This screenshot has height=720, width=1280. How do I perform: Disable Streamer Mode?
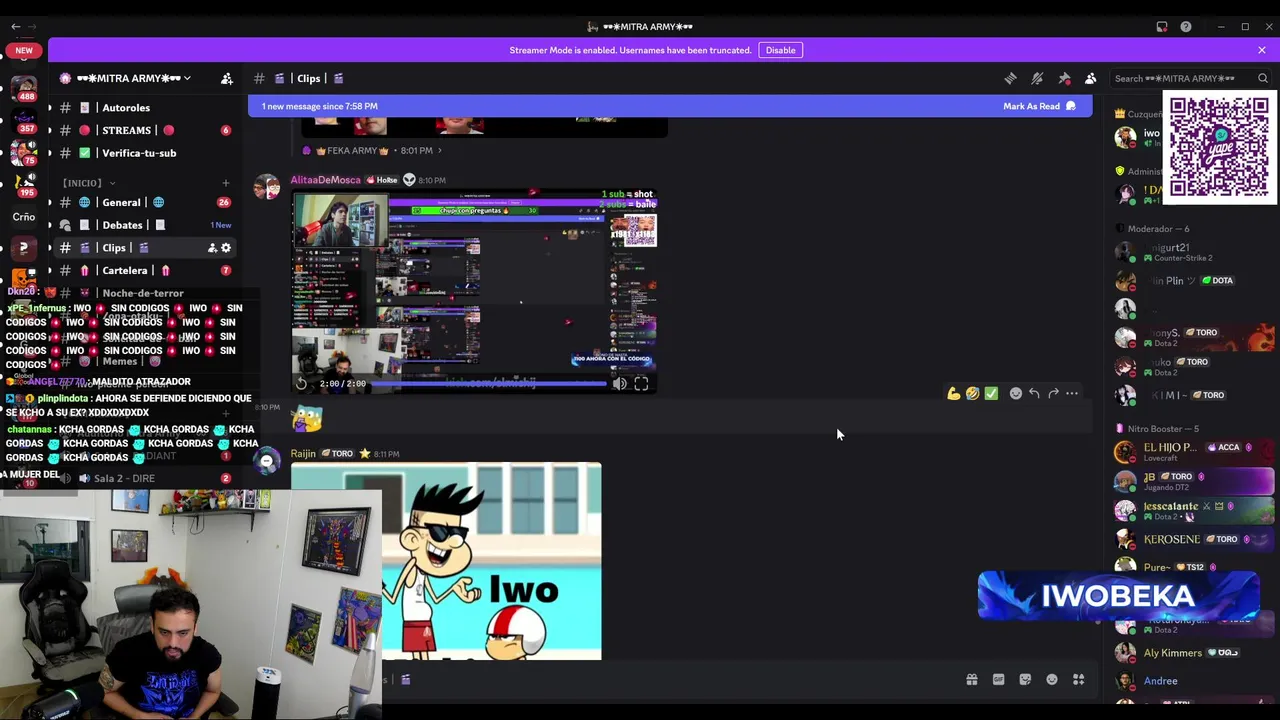click(x=780, y=50)
